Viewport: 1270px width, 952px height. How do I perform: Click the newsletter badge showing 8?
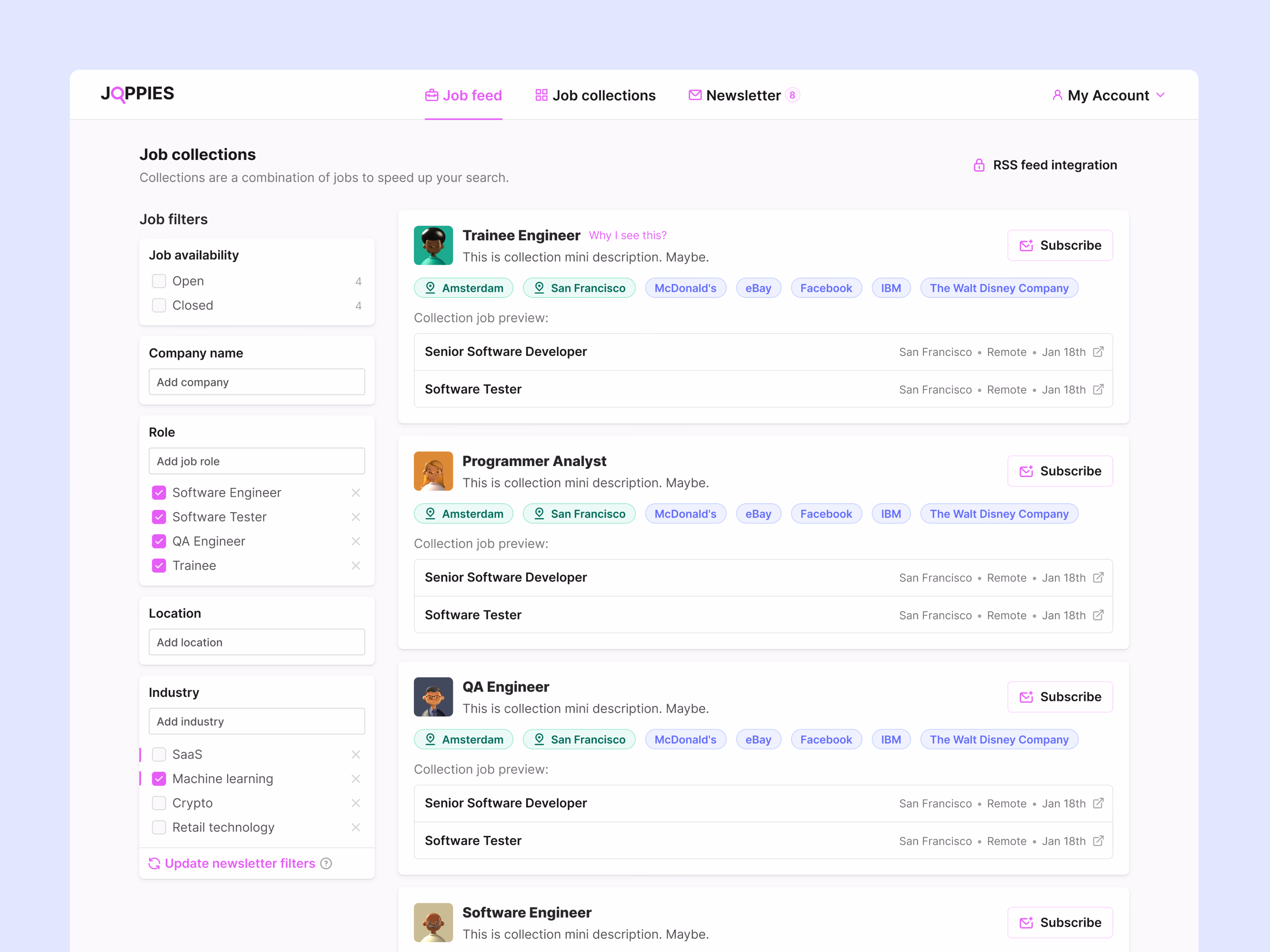[792, 95]
